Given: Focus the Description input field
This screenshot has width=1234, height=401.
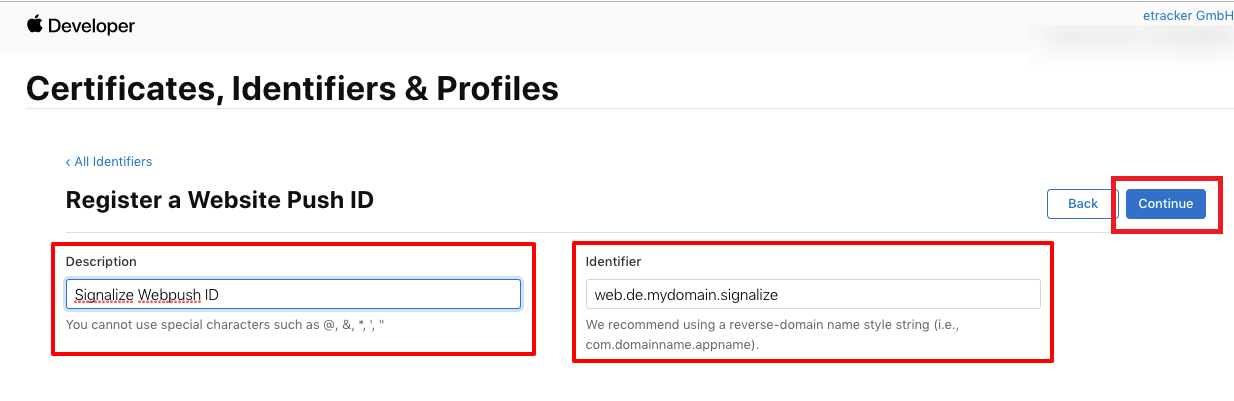Looking at the screenshot, I should pyautogui.click(x=293, y=294).
